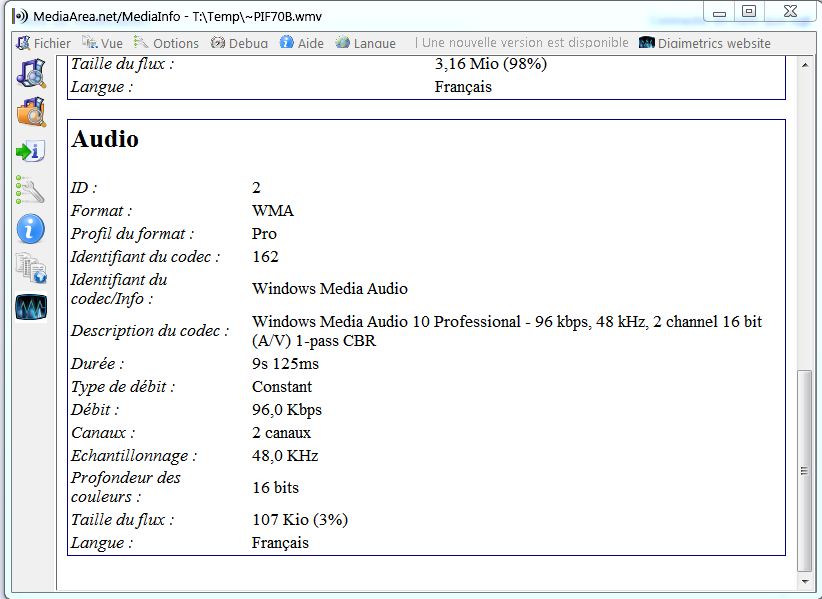Click the vertical scrollbar thumb
Viewport: 822px width, 599px height.
point(804,470)
